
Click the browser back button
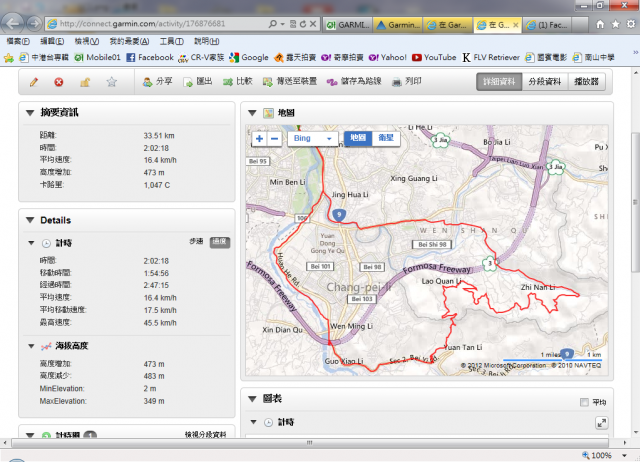12,24
